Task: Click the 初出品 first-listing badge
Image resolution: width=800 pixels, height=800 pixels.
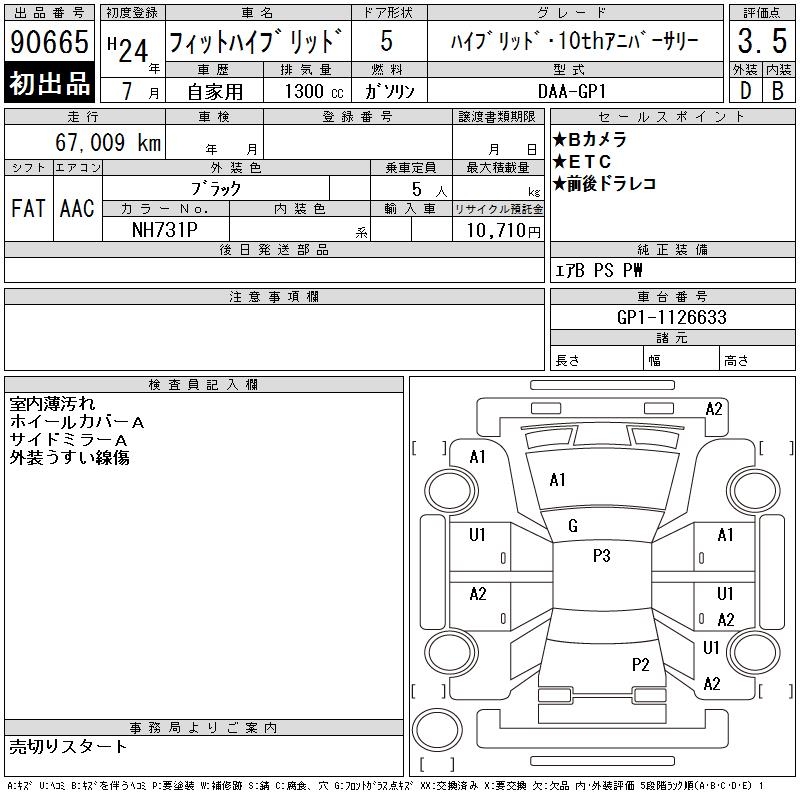Action: point(49,83)
